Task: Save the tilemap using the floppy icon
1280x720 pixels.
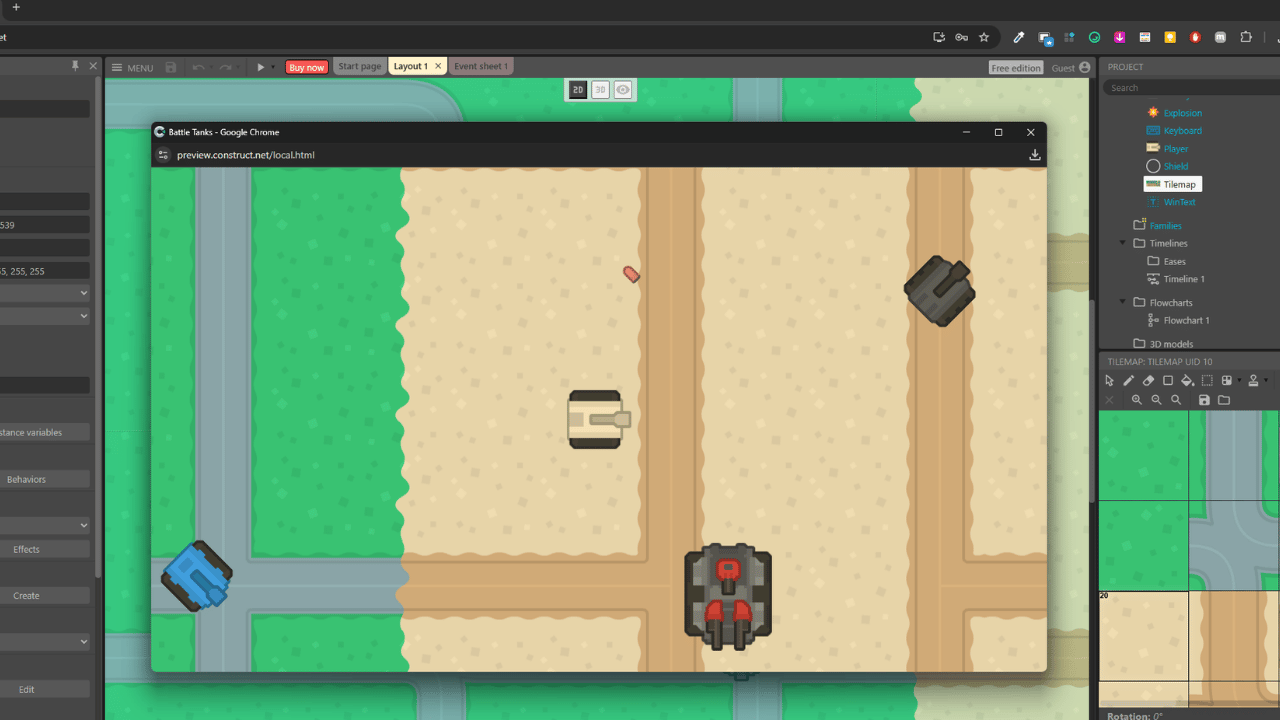Action: (x=1204, y=400)
